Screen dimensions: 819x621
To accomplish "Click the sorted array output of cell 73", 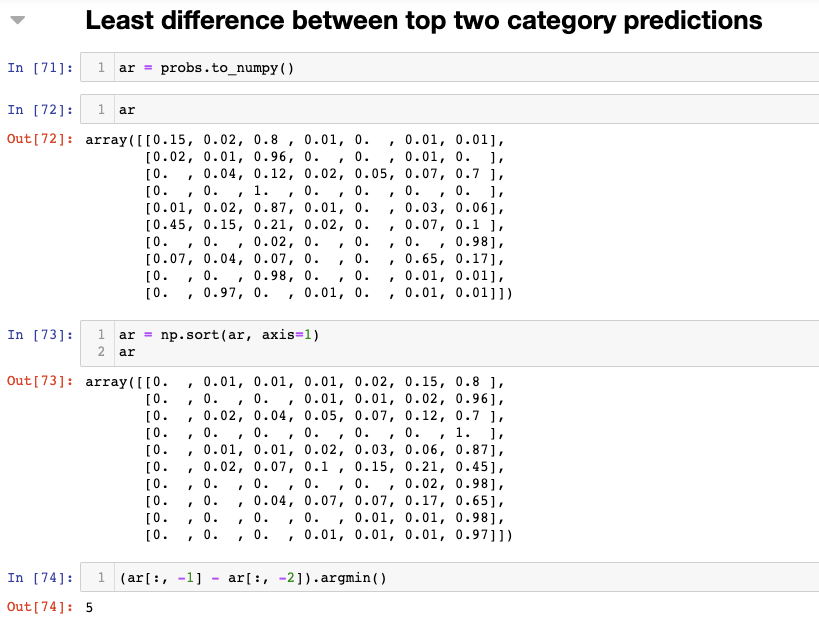I will [x=299, y=458].
